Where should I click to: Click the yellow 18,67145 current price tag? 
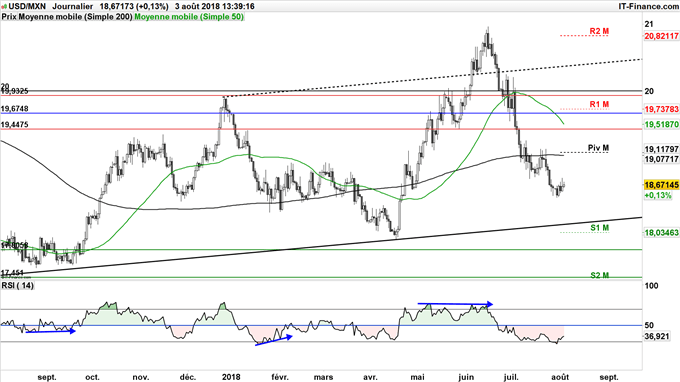point(661,185)
